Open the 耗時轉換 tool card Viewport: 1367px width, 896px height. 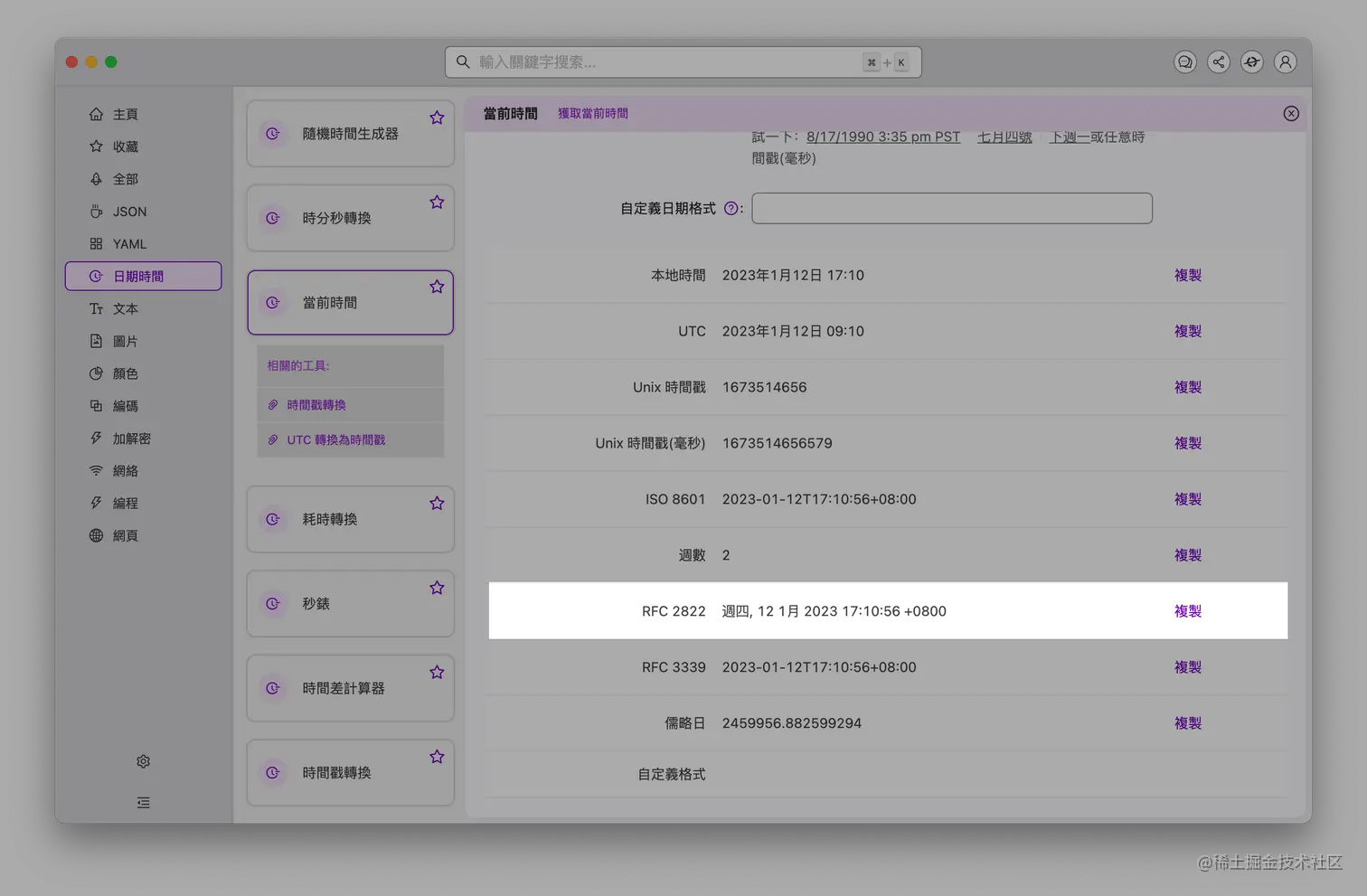[x=350, y=519]
